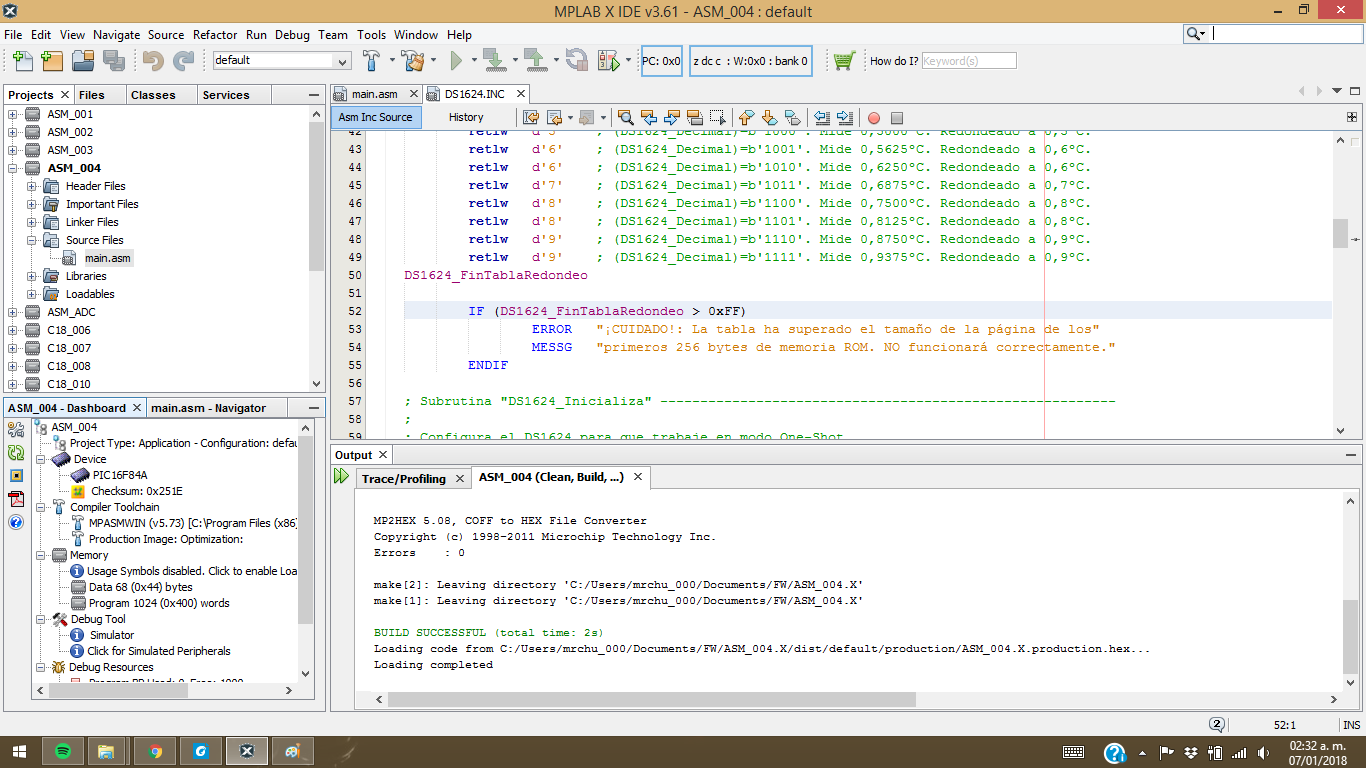Click the Build Project hammer icon
Screen dimensions: 1366x768
pos(371,60)
